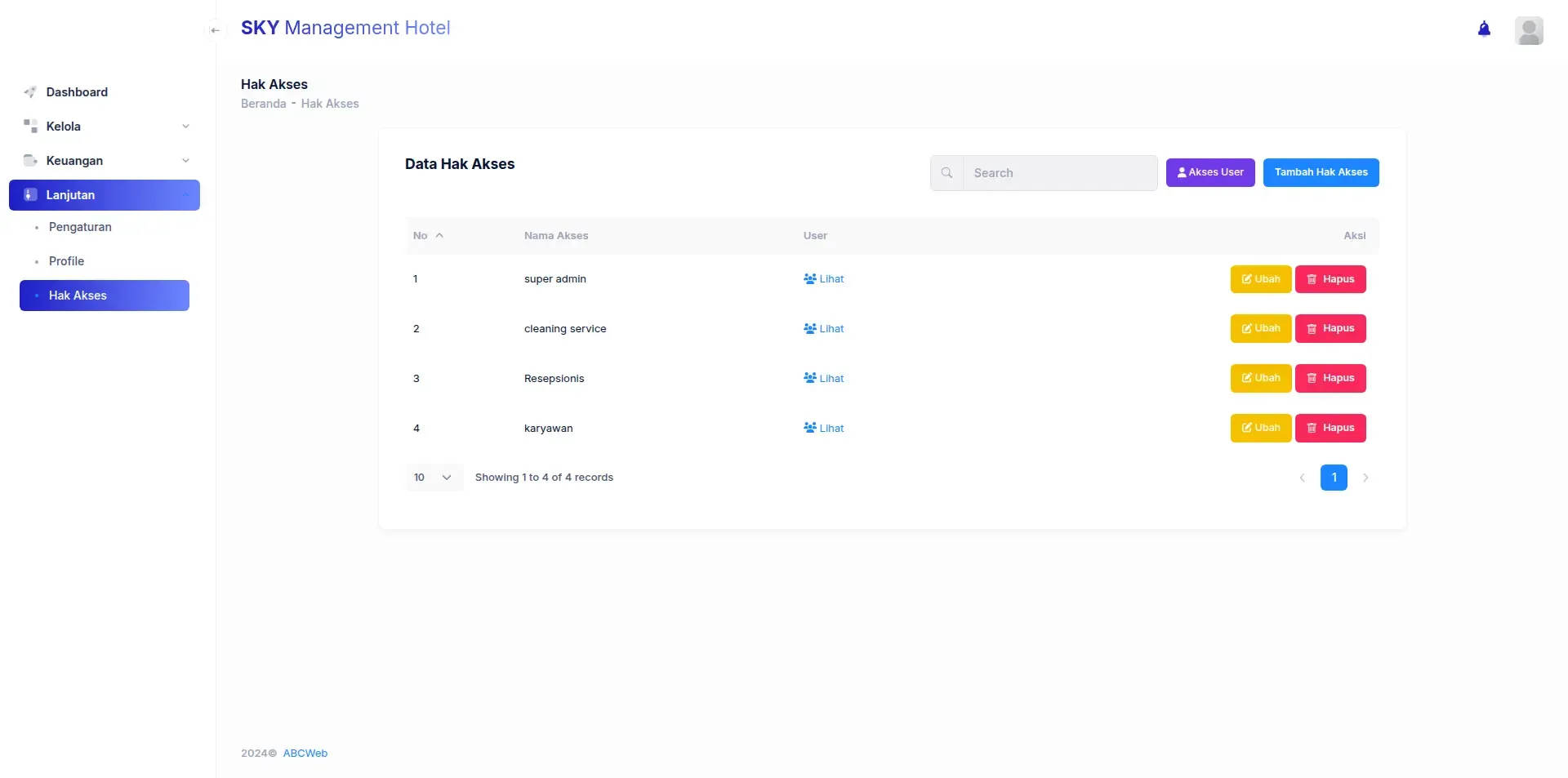Edit super admin with Ubah button
Image resolution: width=1568 pixels, height=778 pixels.
click(x=1261, y=279)
